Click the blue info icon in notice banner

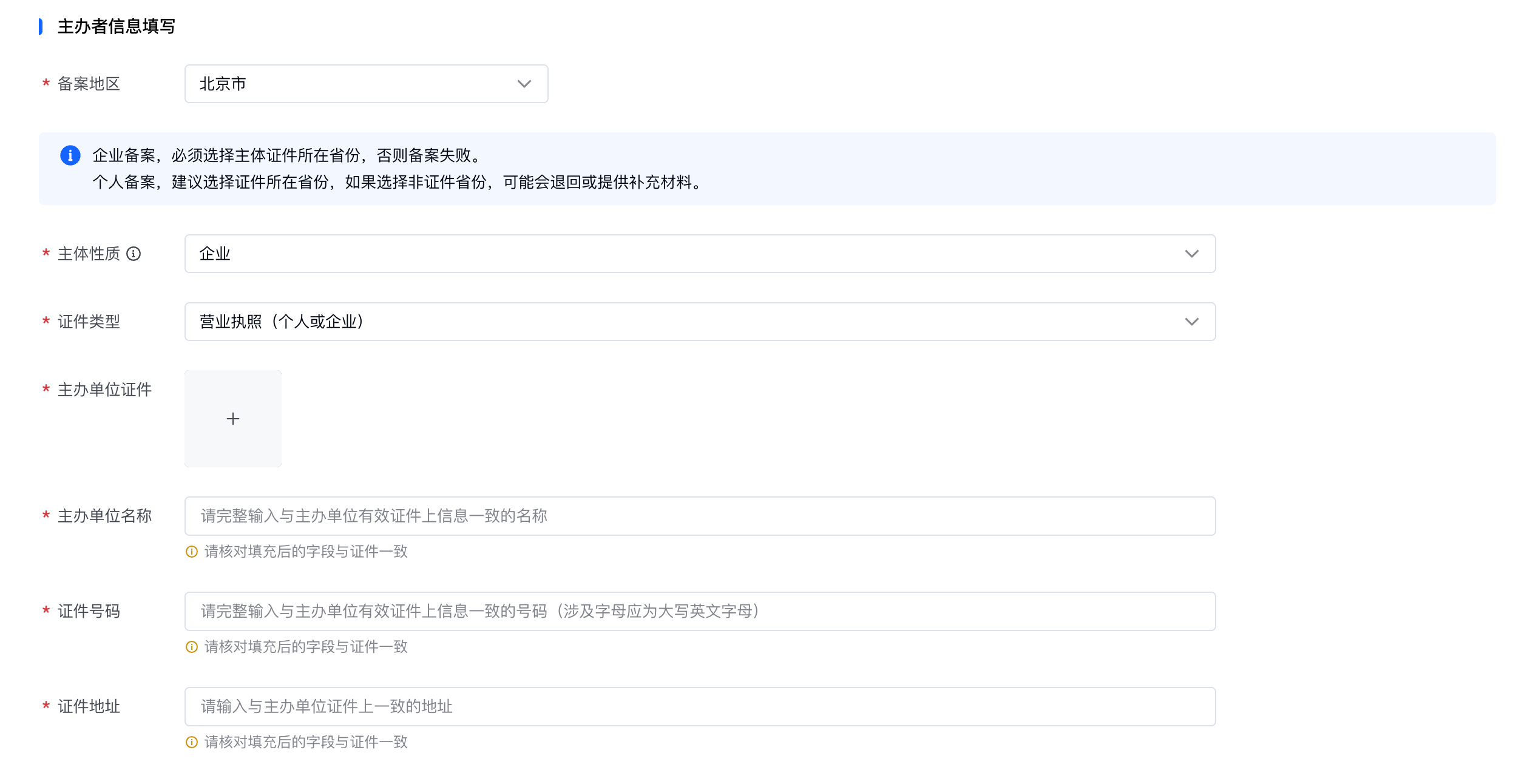tap(70, 155)
